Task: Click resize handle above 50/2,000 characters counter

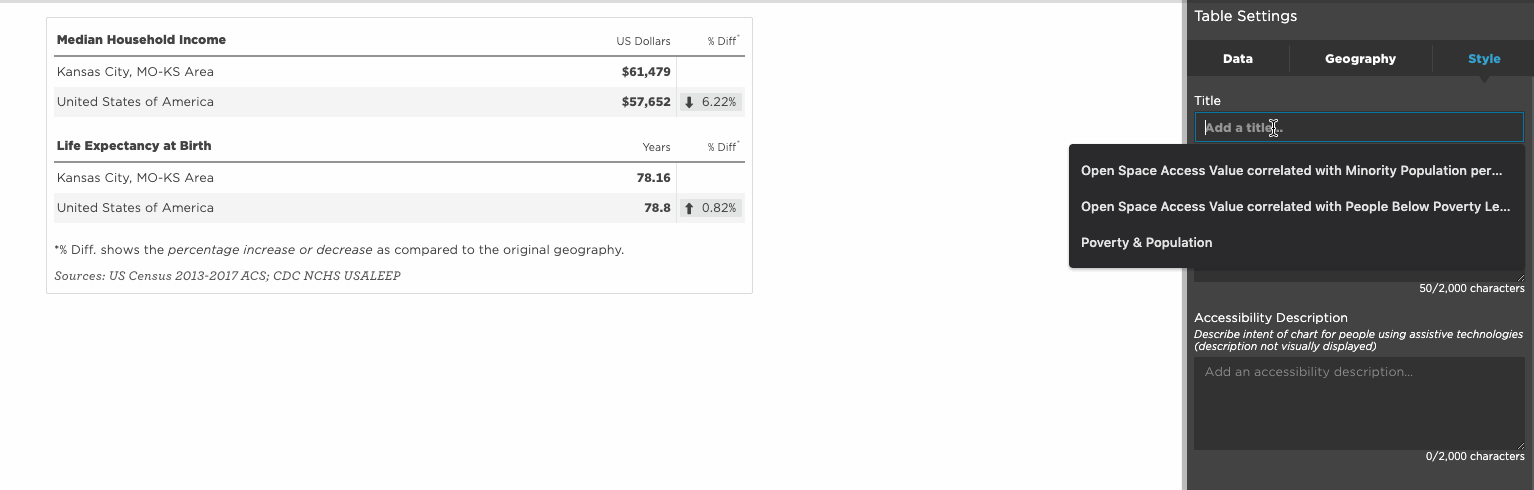Action: 1520,277
